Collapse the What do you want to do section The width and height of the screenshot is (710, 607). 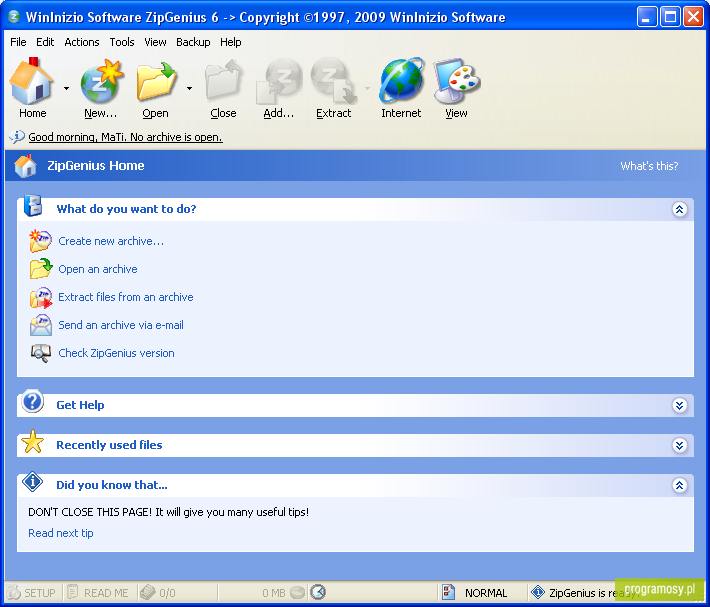point(679,209)
